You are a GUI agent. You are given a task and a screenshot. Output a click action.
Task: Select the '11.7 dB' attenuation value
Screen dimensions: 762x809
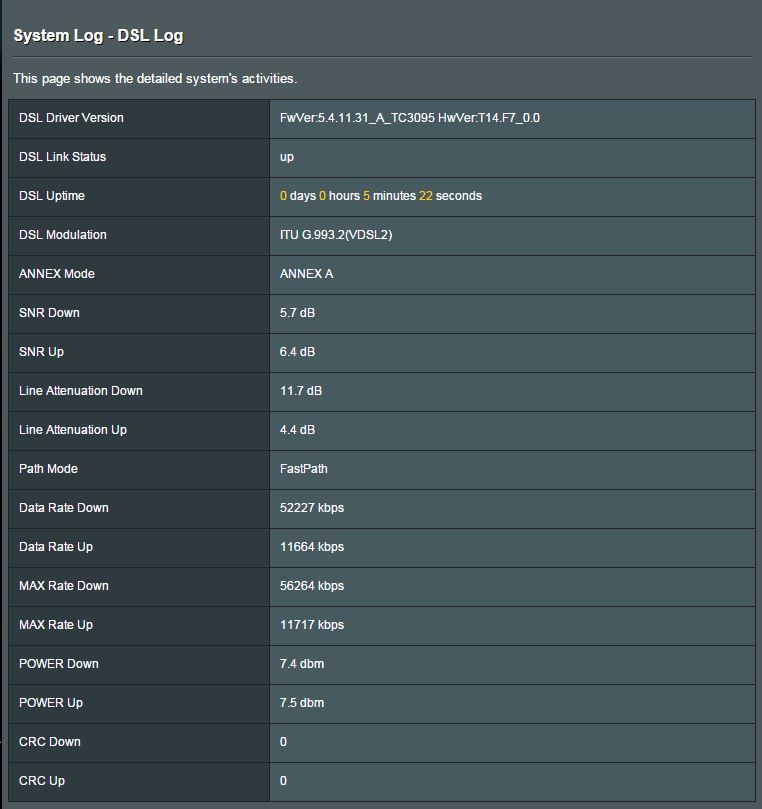coord(301,391)
